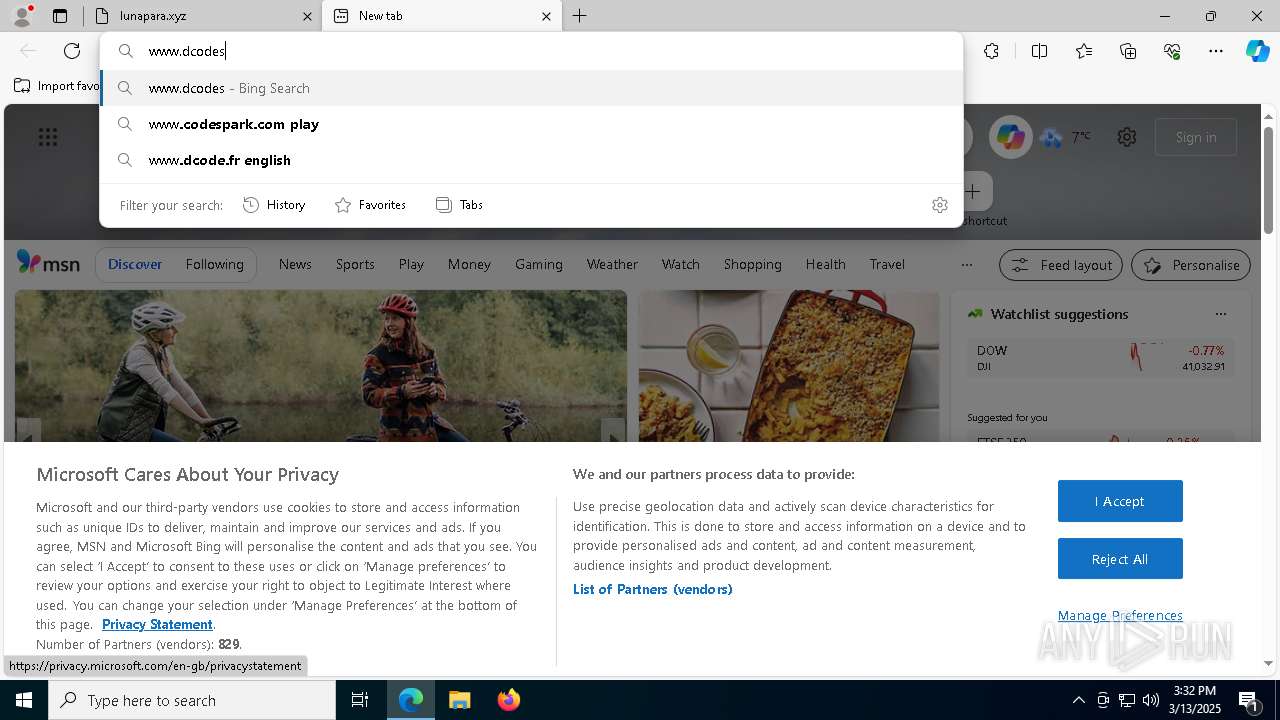
Task: Toggle Split screen icon
Action: coord(1039,51)
